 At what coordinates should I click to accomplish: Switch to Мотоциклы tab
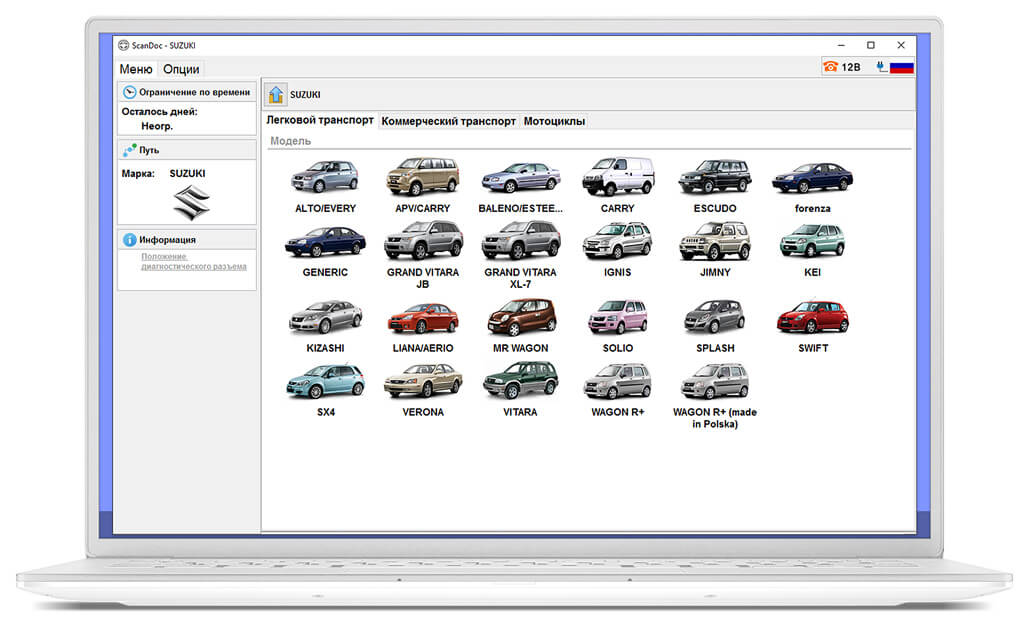pyautogui.click(x=554, y=121)
